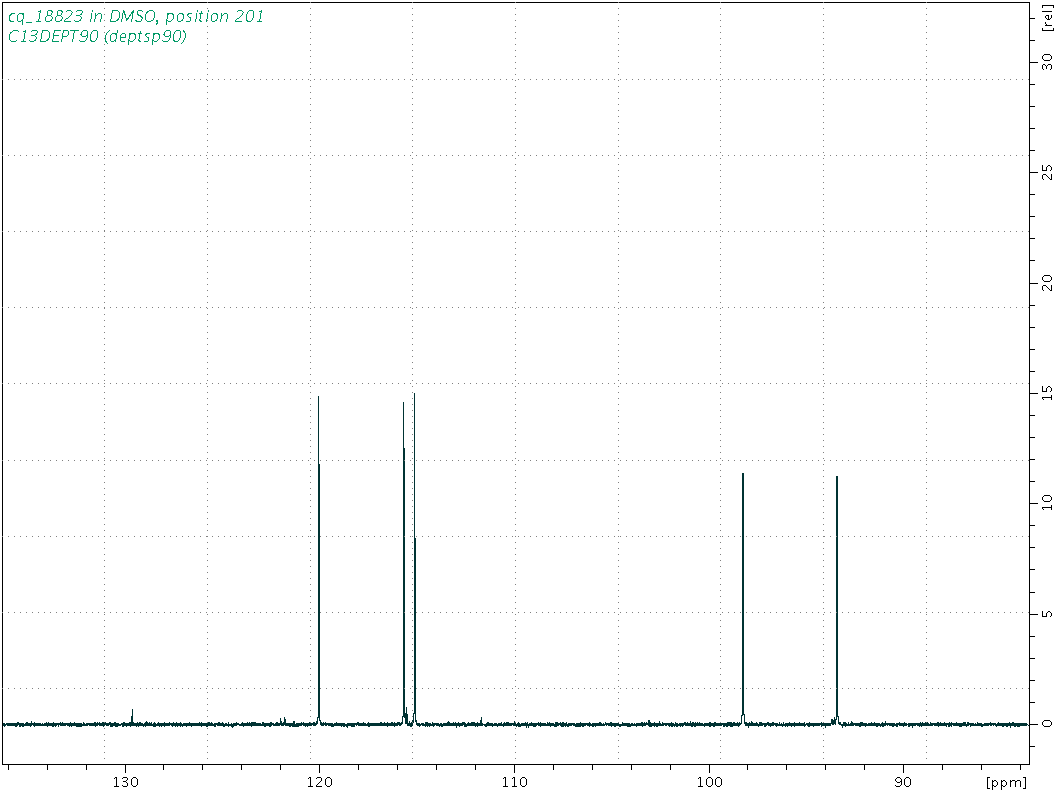Viewport: 1060px width, 793px height.
Task: Click the x-axis tick label "130"
Action: coord(125,782)
